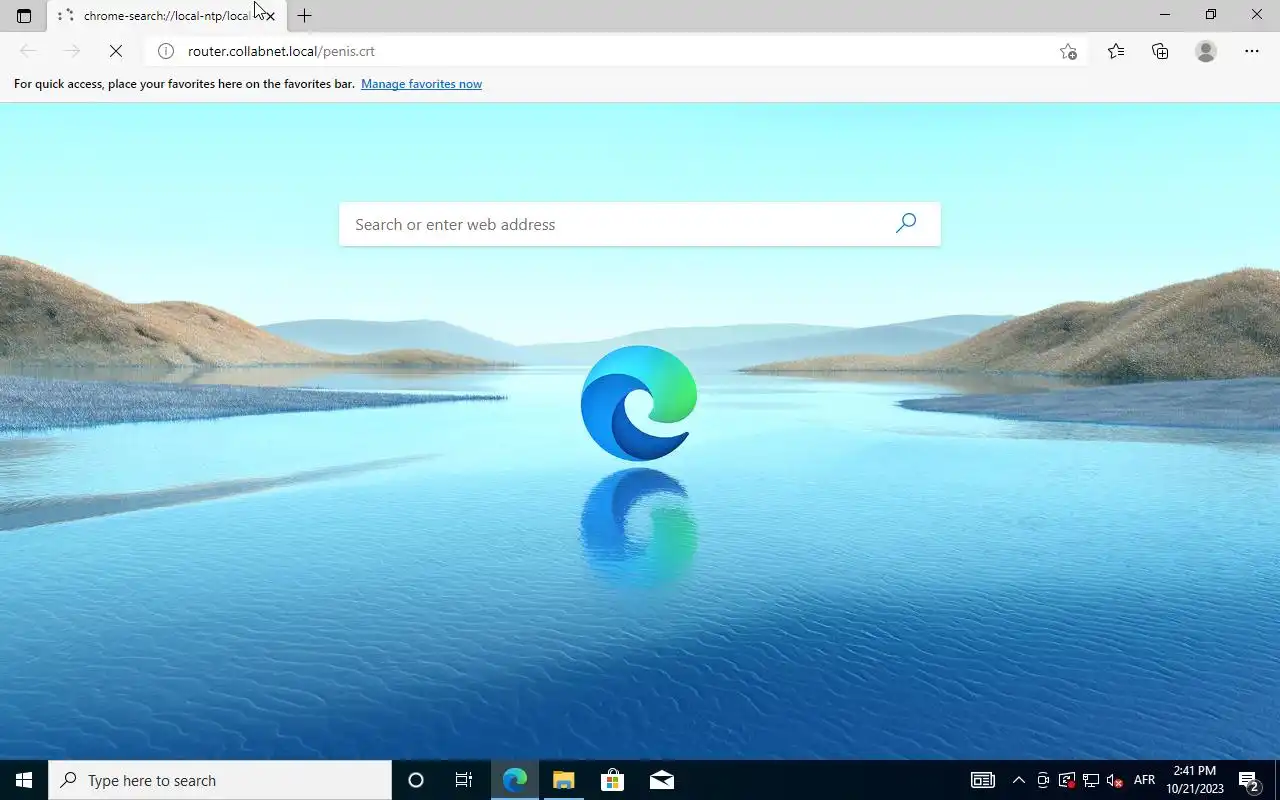This screenshot has width=1280, height=800.
Task: Open the Favorites list
Action: coord(1116,51)
